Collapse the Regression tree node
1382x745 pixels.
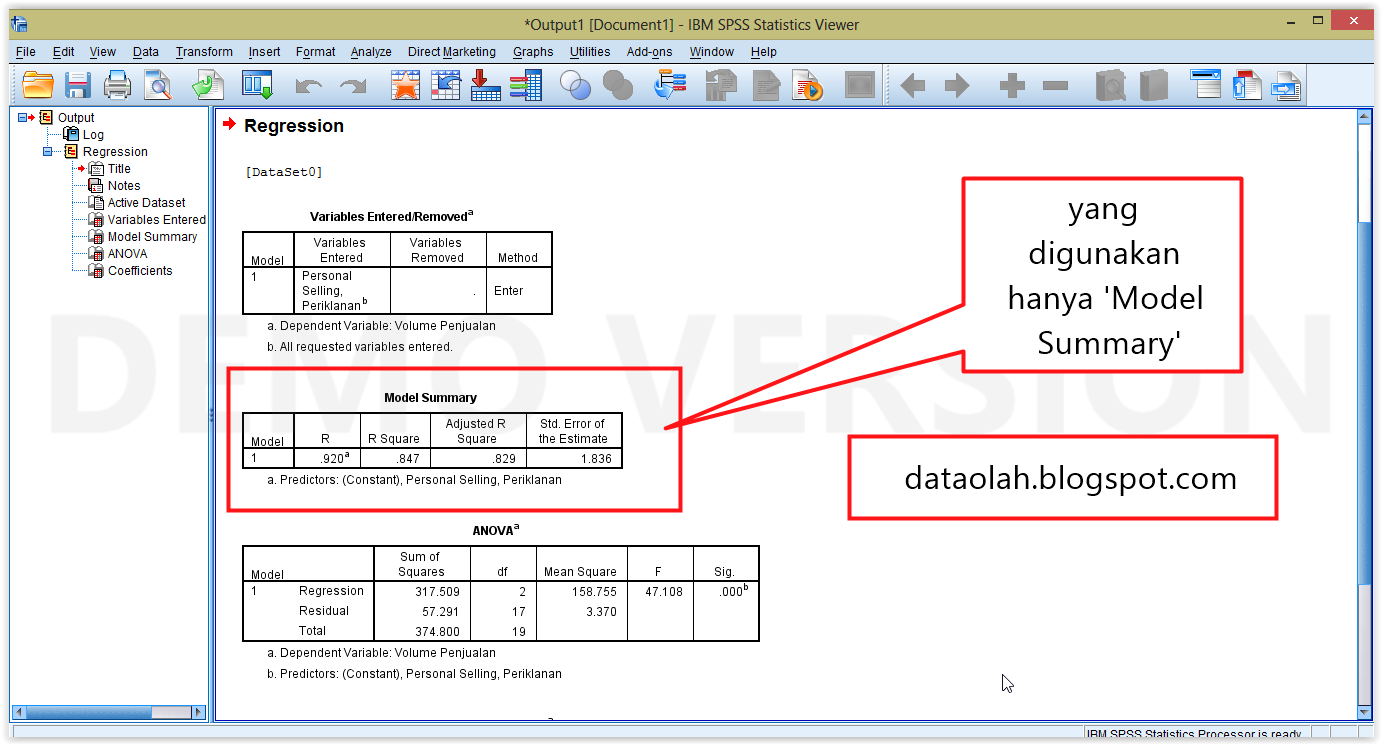(47, 151)
